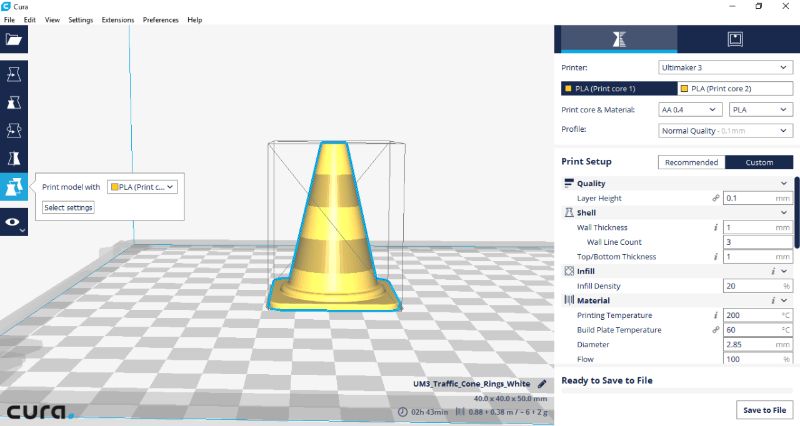Select the Rotate tool
This screenshot has width=800, height=426.
click(14, 131)
